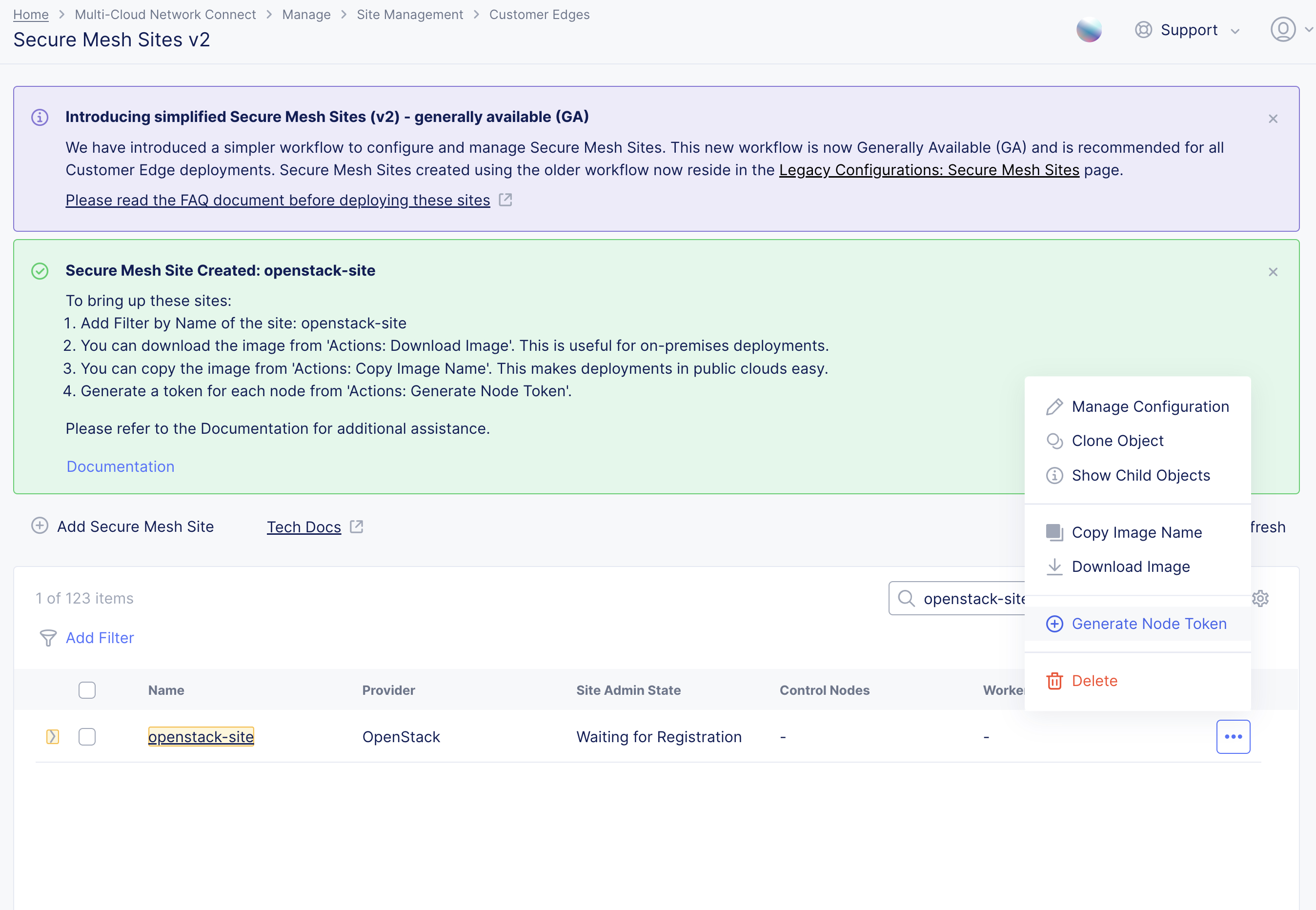The height and width of the screenshot is (910, 1316).
Task: Click external link icon beside FAQ link
Action: point(505,200)
